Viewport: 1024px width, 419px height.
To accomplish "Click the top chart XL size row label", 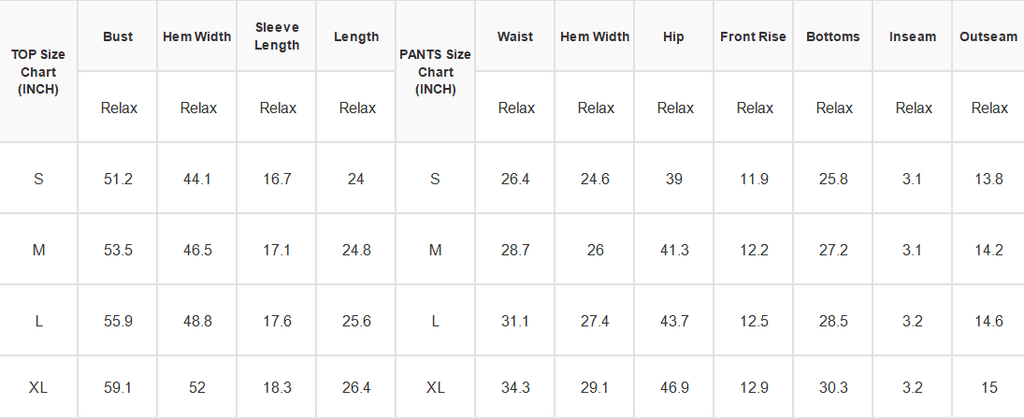I will [x=38, y=388].
